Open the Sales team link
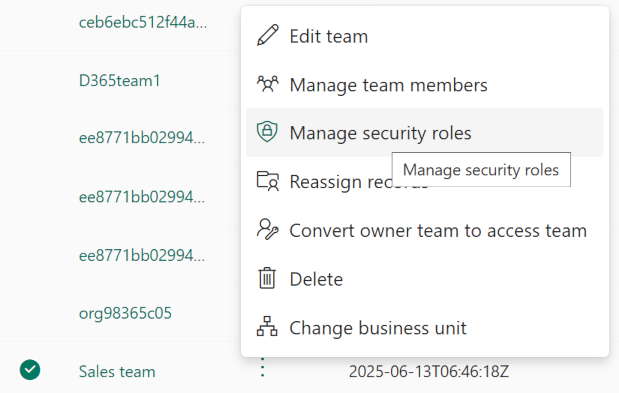The width and height of the screenshot is (619, 393). (x=117, y=371)
